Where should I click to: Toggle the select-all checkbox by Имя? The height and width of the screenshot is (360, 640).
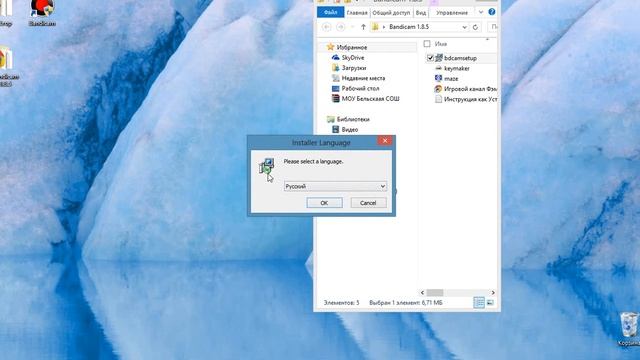click(x=427, y=44)
